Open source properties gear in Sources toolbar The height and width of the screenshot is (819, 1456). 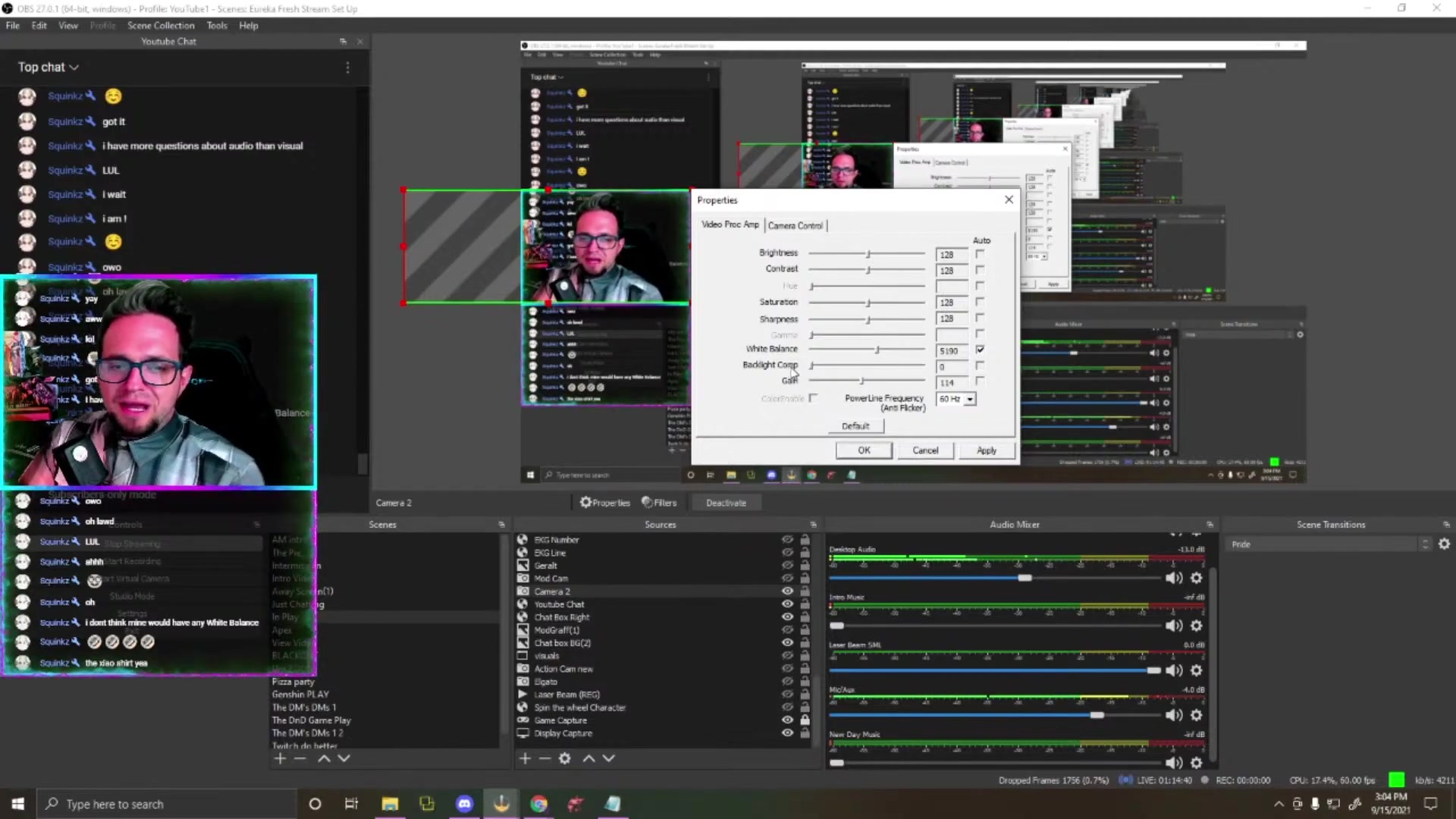click(565, 758)
